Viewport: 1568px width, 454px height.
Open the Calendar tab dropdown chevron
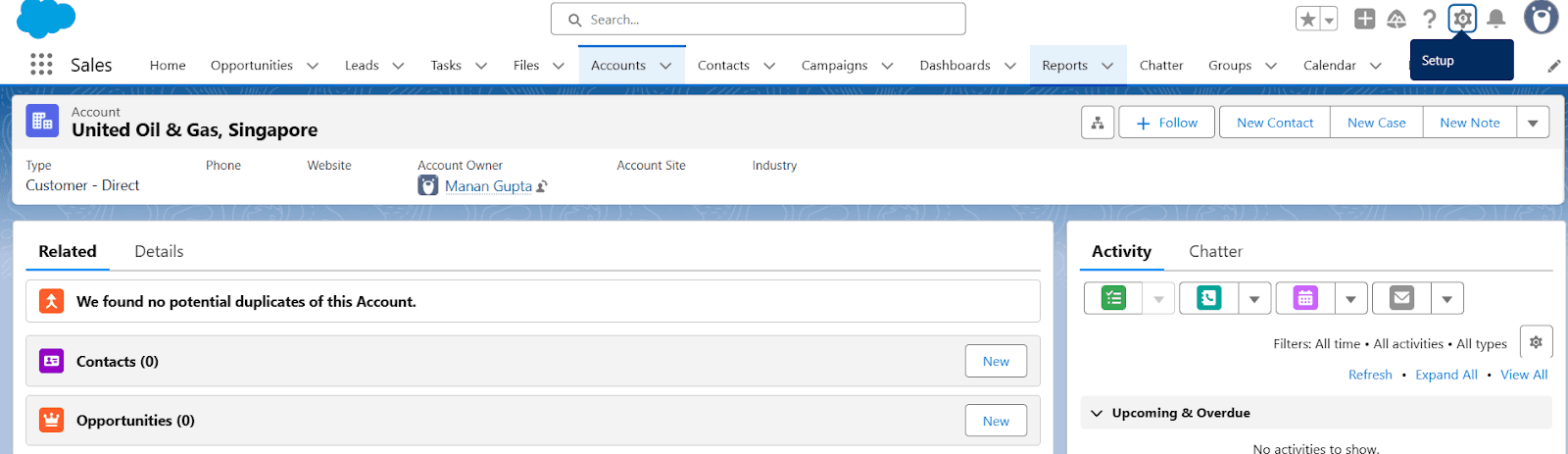point(1376,66)
